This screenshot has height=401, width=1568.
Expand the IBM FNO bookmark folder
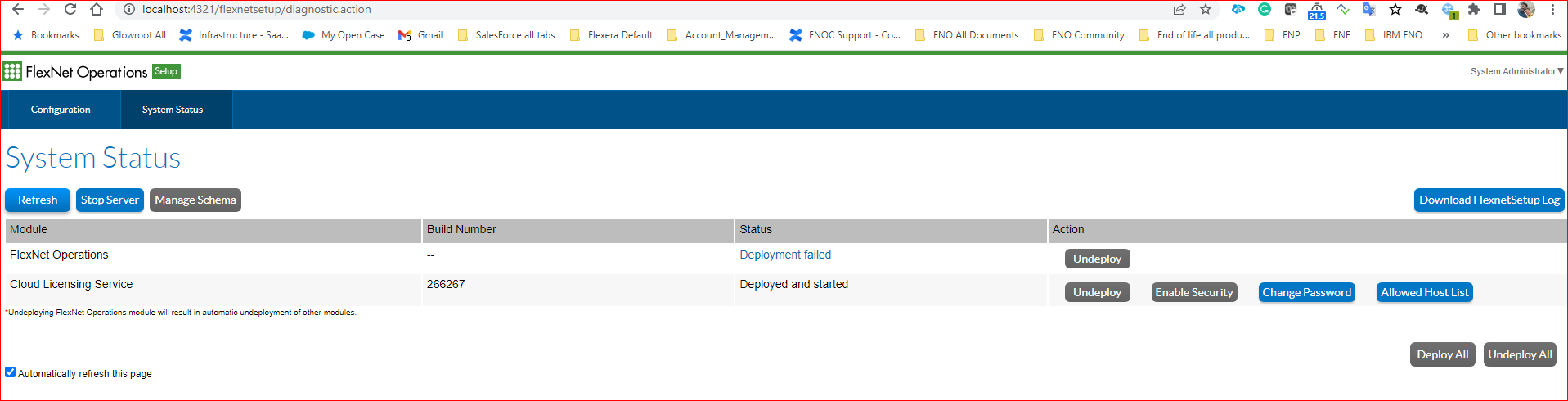(1395, 35)
